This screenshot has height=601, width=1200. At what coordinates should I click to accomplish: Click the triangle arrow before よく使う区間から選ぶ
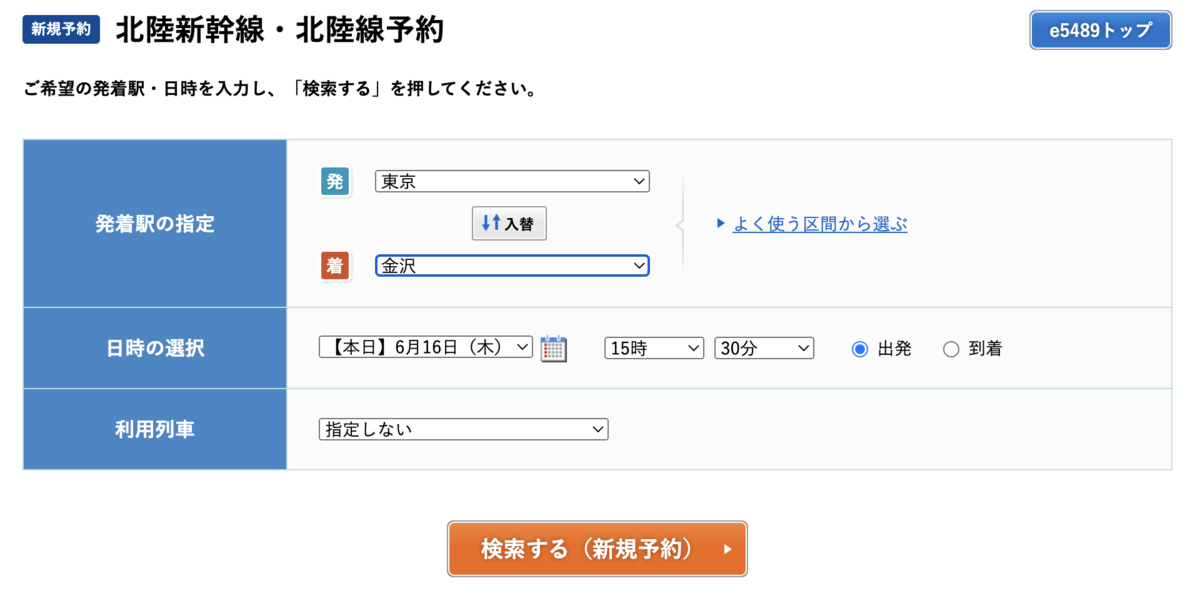721,224
